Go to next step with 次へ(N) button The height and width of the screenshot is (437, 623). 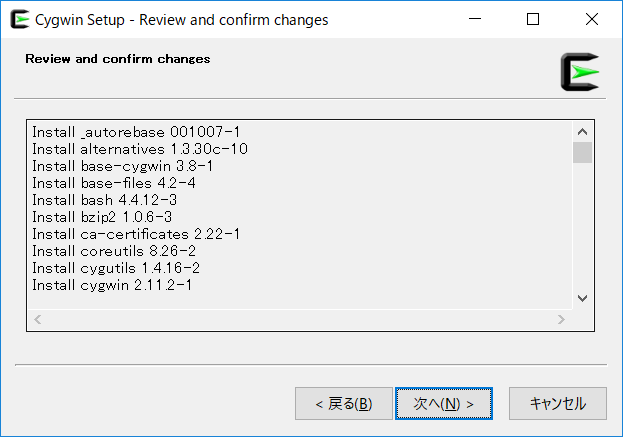click(x=444, y=404)
